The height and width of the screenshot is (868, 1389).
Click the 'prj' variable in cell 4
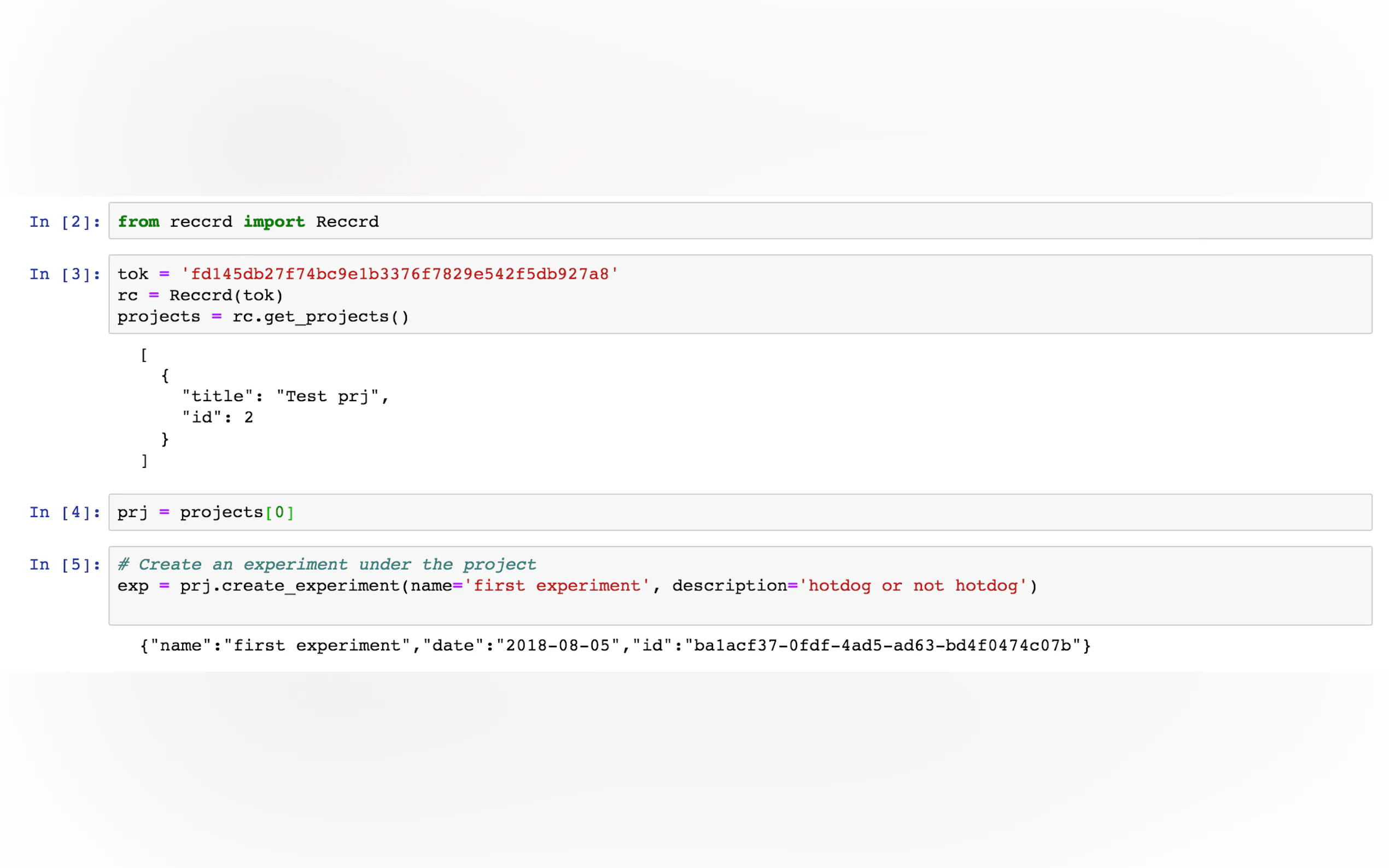(133, 512)
